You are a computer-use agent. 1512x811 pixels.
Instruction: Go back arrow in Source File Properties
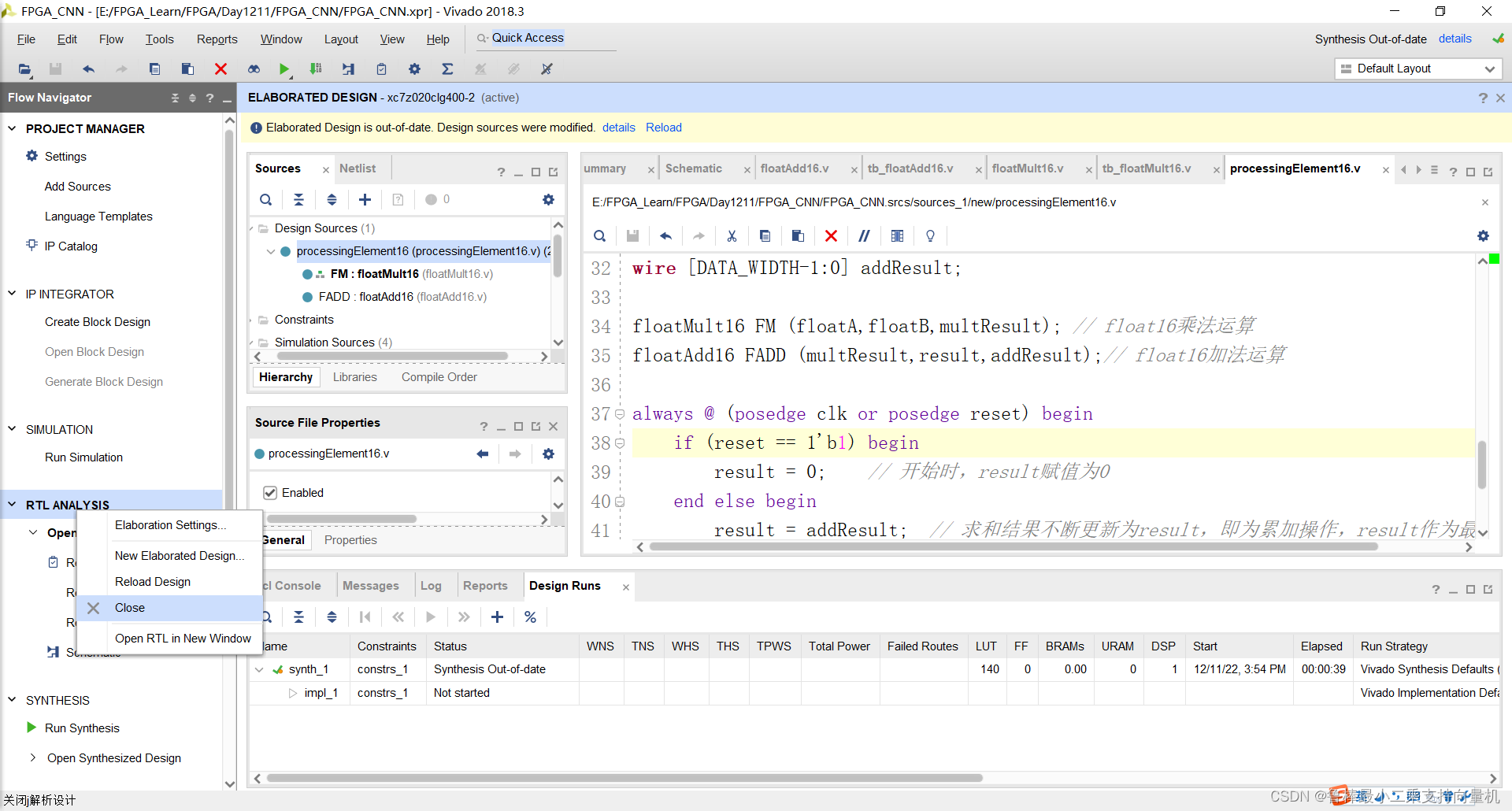(482, 454)
